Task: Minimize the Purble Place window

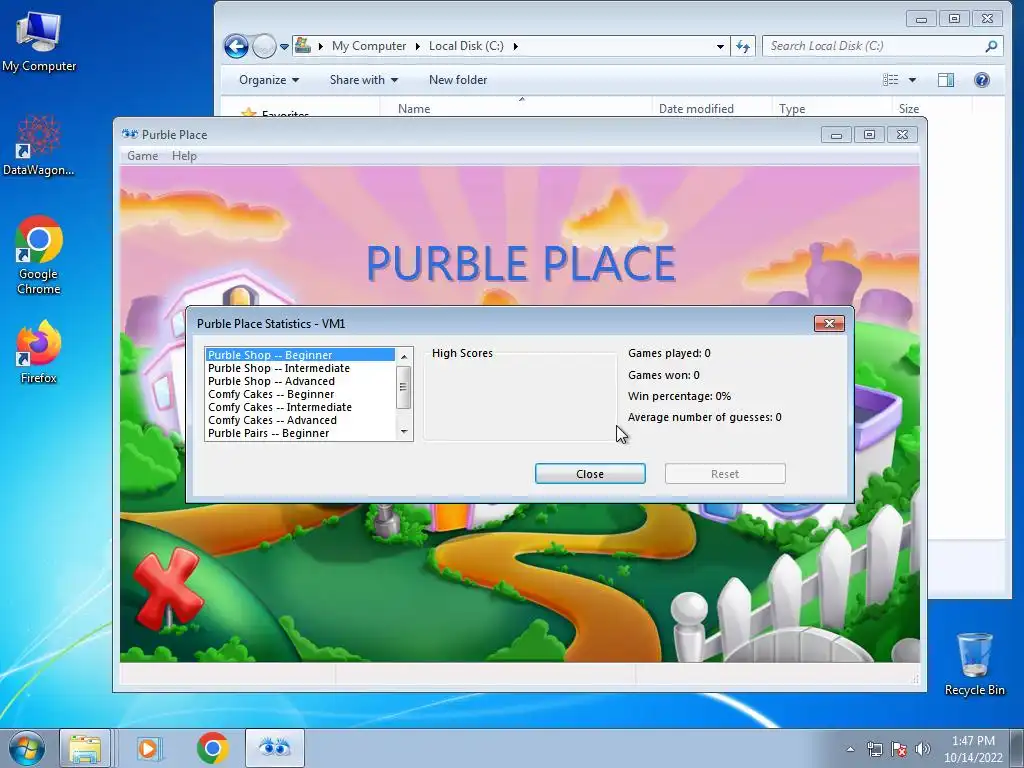Action: click(836, 135)
